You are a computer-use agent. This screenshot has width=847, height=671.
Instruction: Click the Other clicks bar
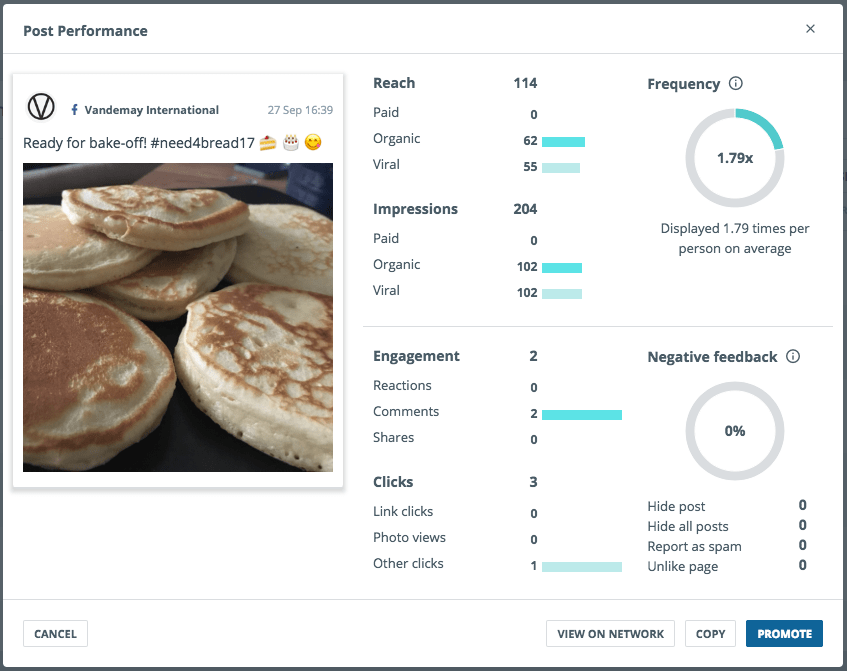click(582, 566)
